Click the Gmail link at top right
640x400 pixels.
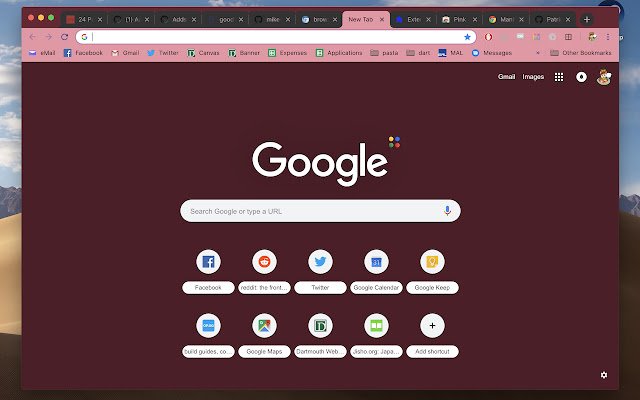pyautogui.click(x=506, y=77)
